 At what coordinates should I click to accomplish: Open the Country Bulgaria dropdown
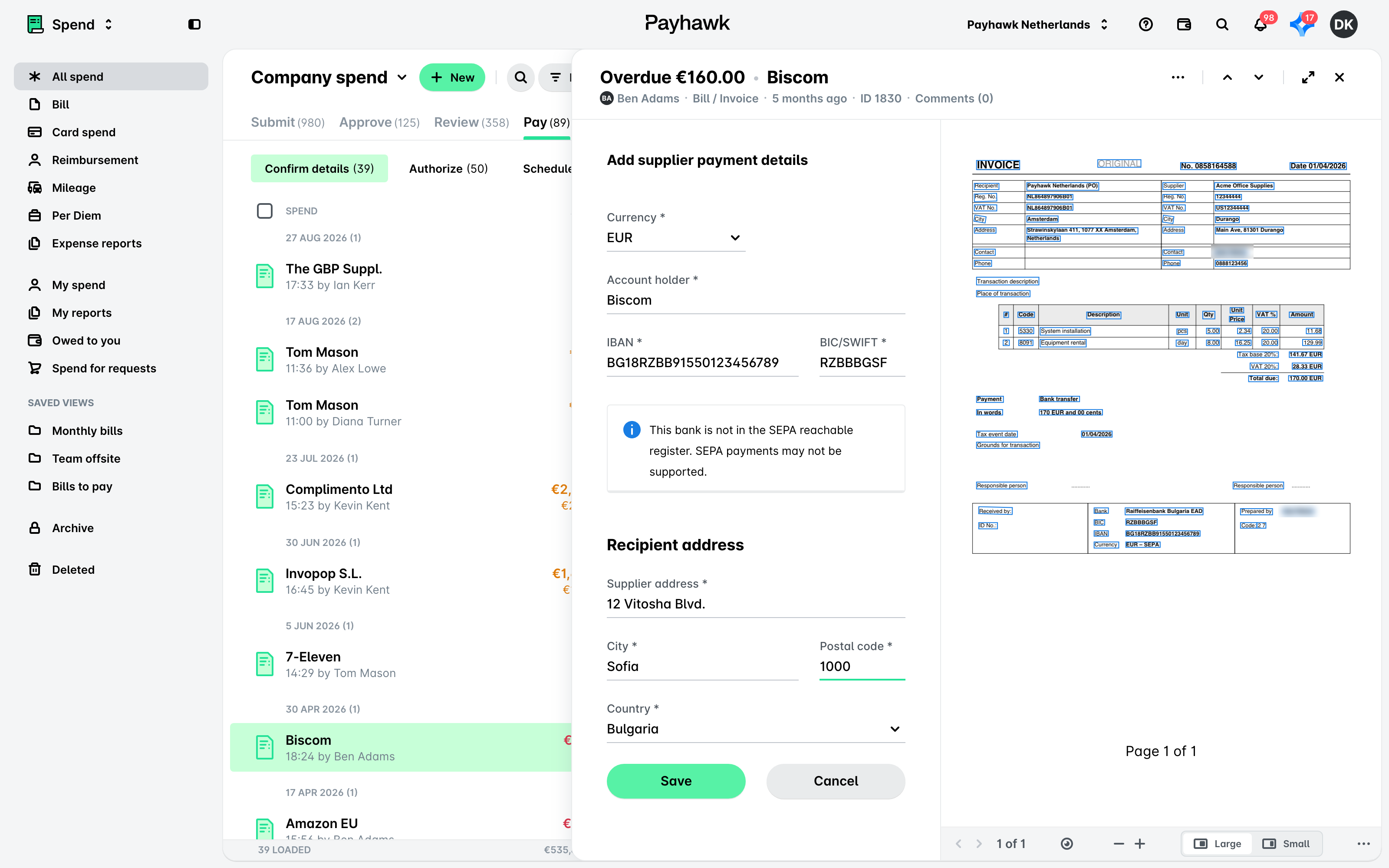(756, 729)
